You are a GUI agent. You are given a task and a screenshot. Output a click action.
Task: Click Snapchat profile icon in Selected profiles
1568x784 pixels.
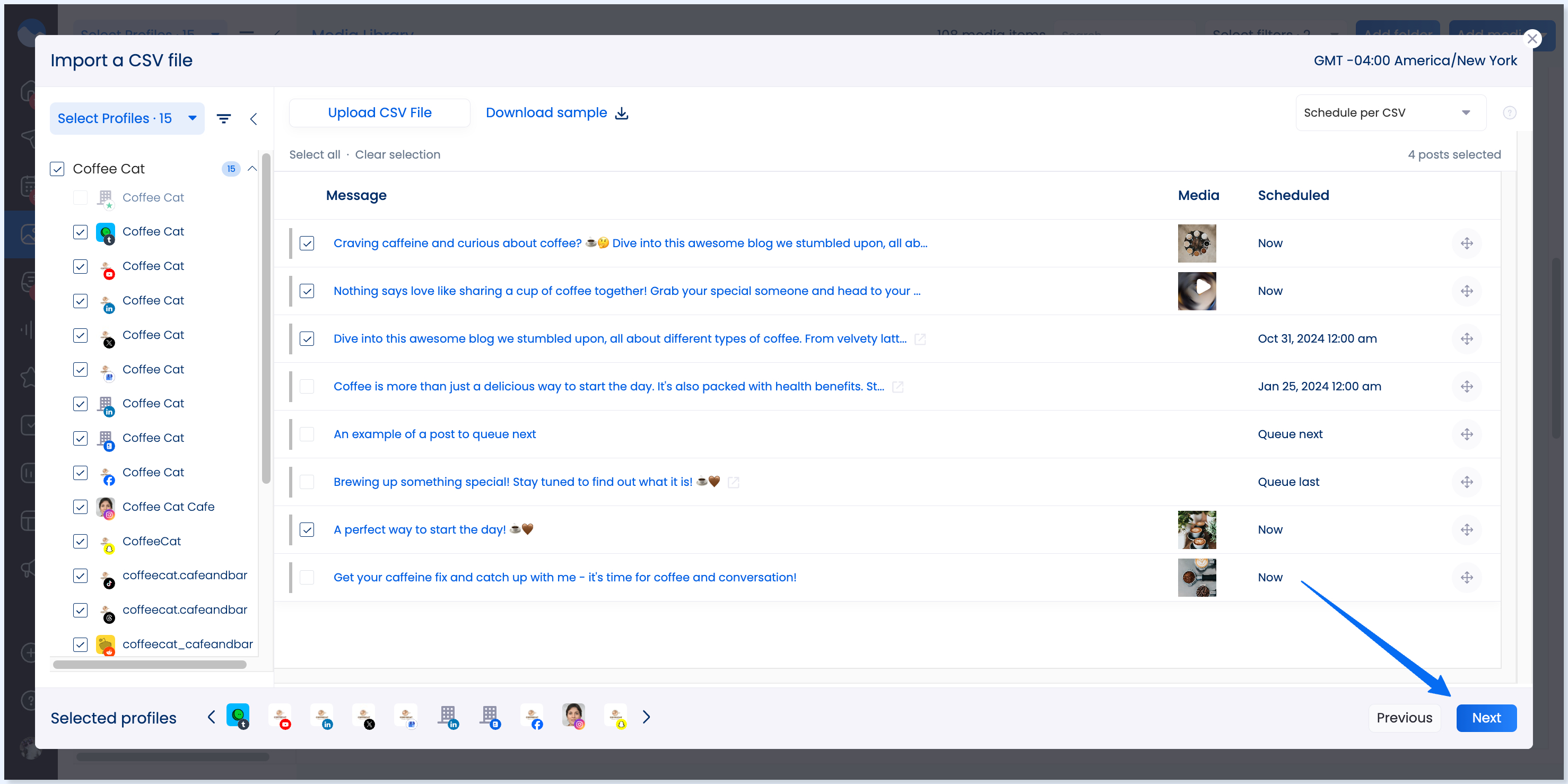tap(616, 717)
